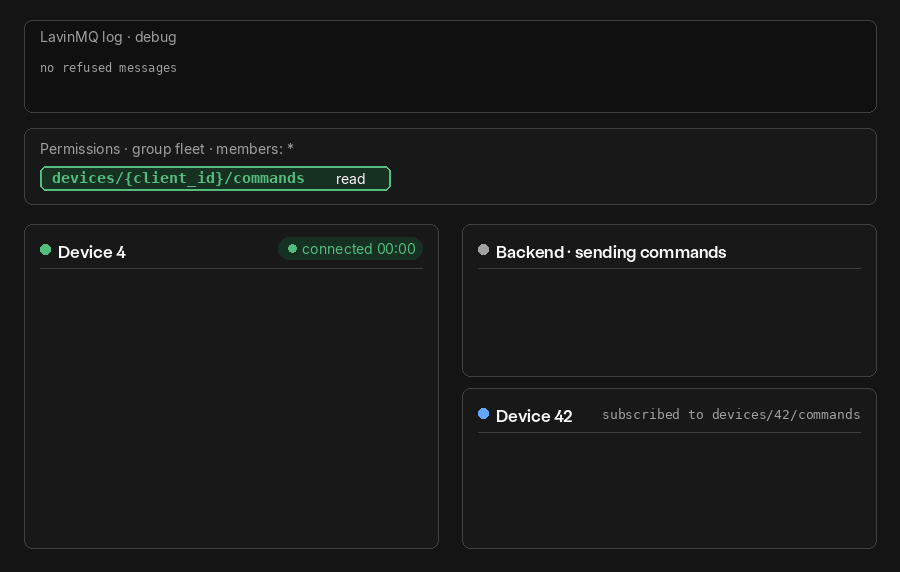The image size is (900, 572).
Task: Click the 'no refused messages' log line
Action: [x=108, y=68]
